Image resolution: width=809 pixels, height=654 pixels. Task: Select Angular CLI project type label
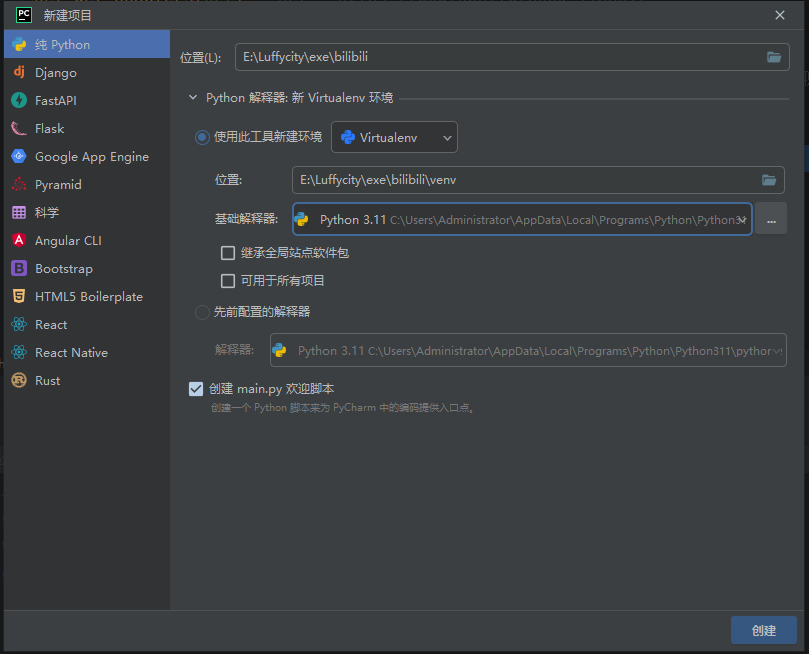[x=68, y=240]
